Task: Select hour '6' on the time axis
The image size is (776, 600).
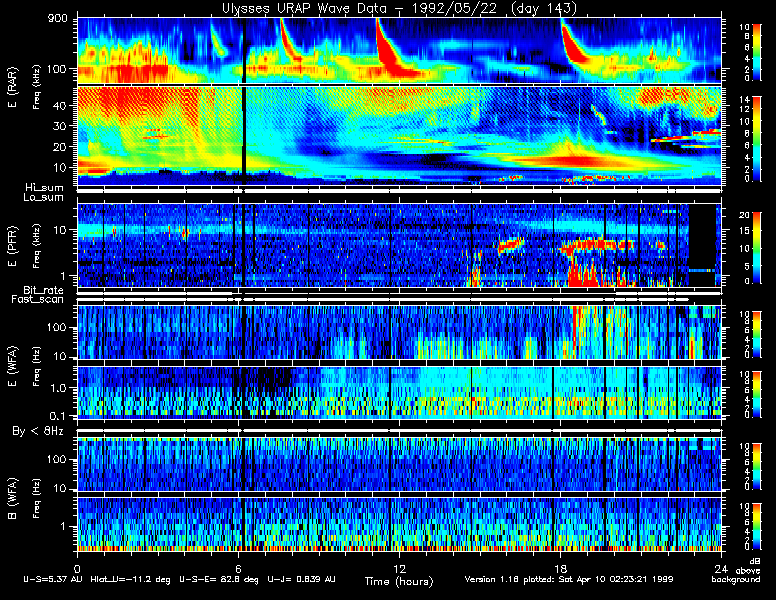Action: point(238,568)
